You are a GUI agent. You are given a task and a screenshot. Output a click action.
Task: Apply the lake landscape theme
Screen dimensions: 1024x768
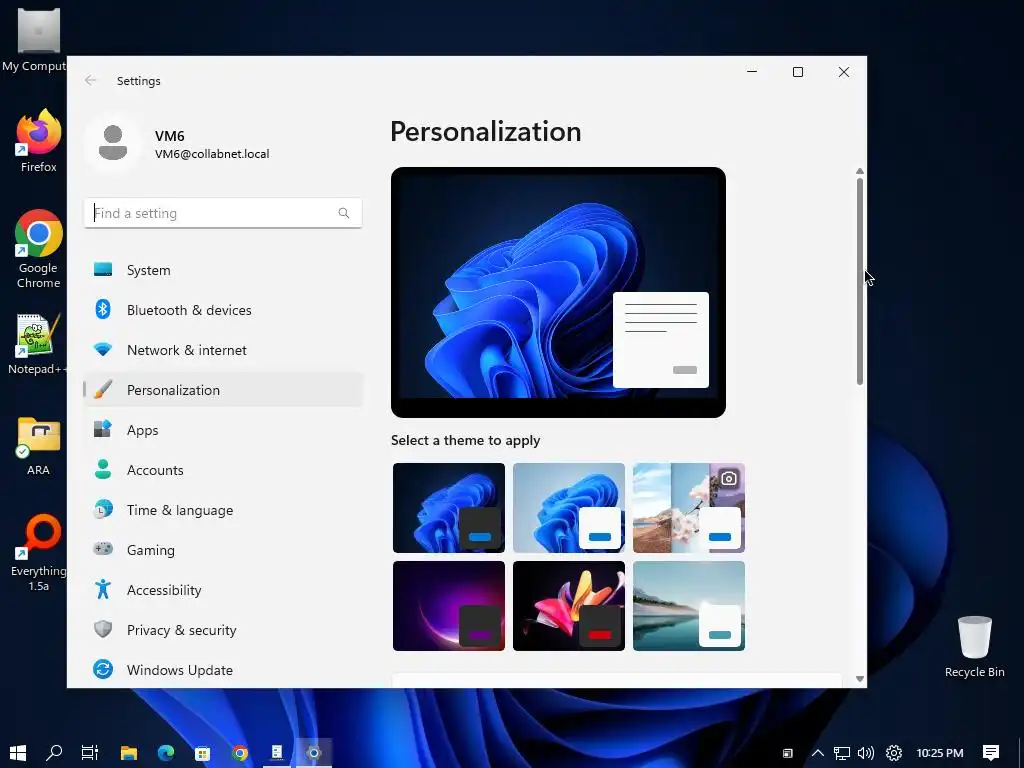689,605
